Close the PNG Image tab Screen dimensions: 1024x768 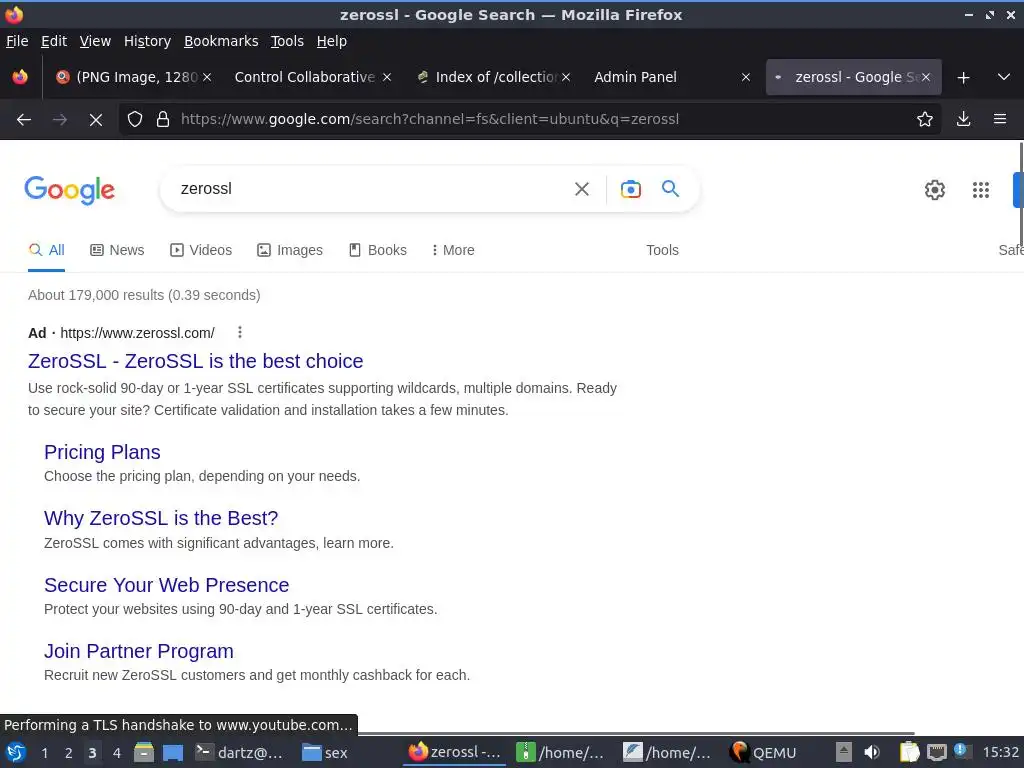207,77
